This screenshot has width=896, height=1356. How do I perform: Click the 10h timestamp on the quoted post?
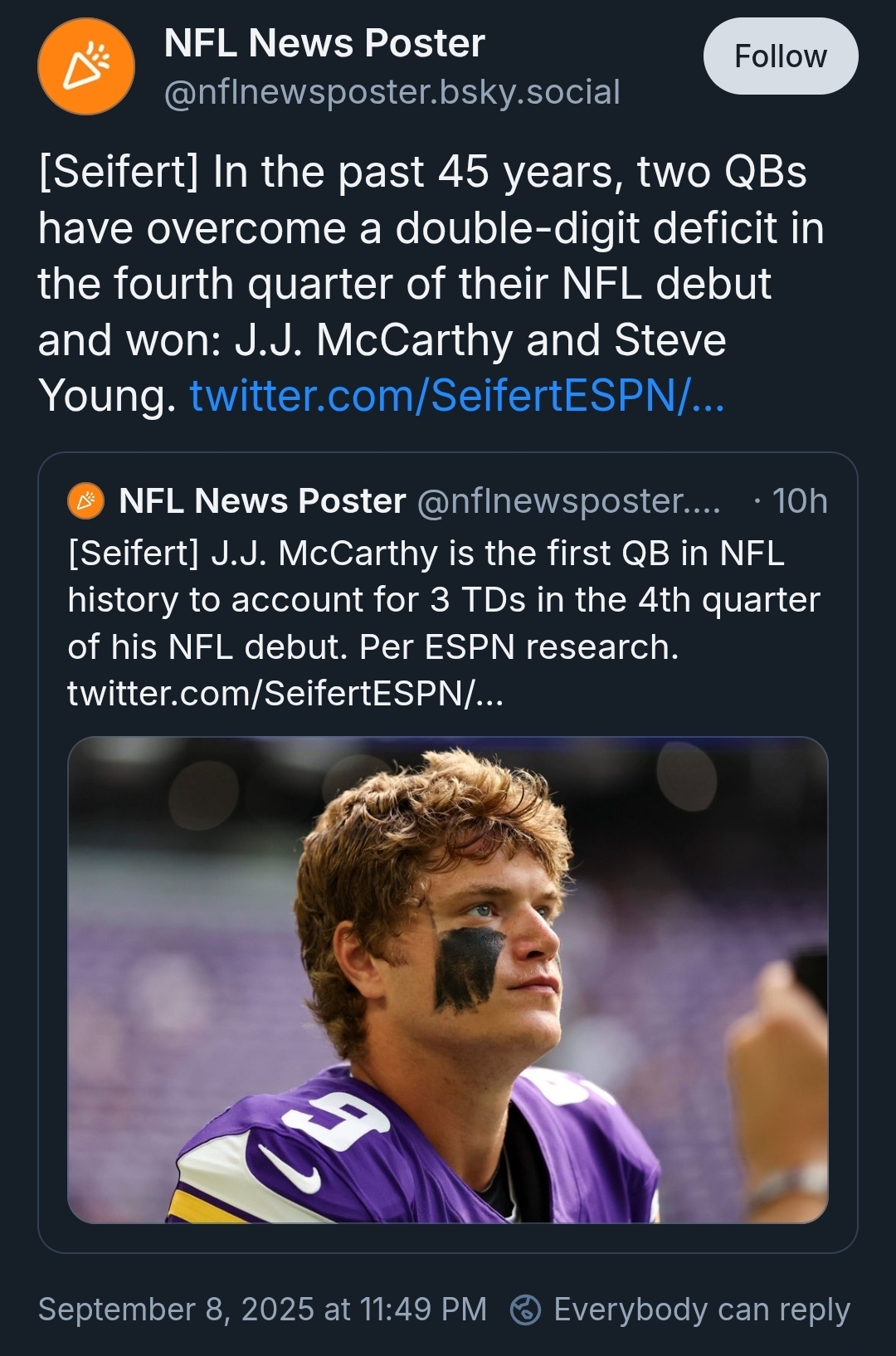point(799,501)
